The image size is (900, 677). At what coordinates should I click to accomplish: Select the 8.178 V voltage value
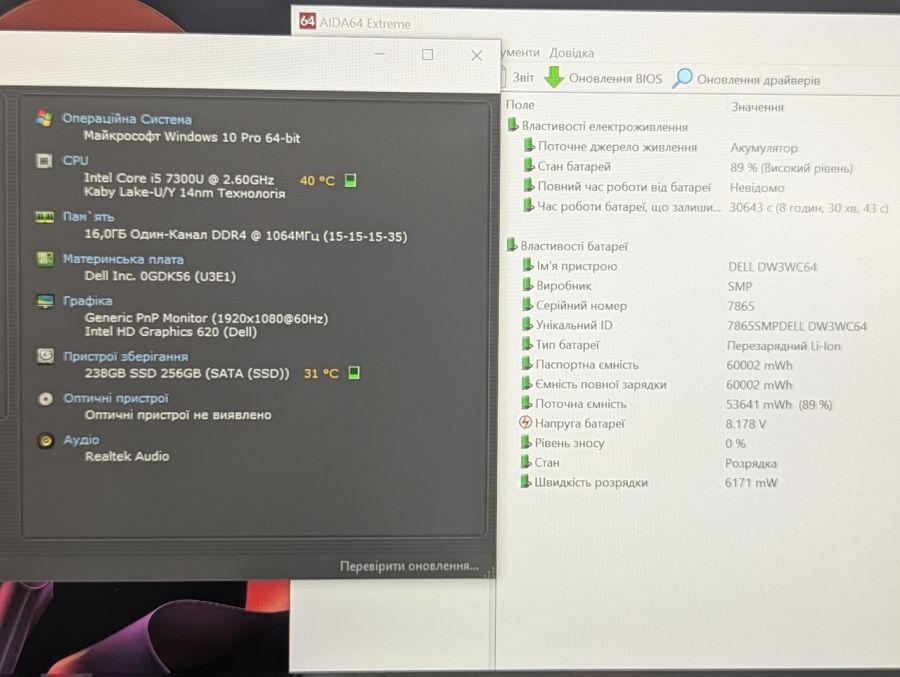(x=746, y=424)
